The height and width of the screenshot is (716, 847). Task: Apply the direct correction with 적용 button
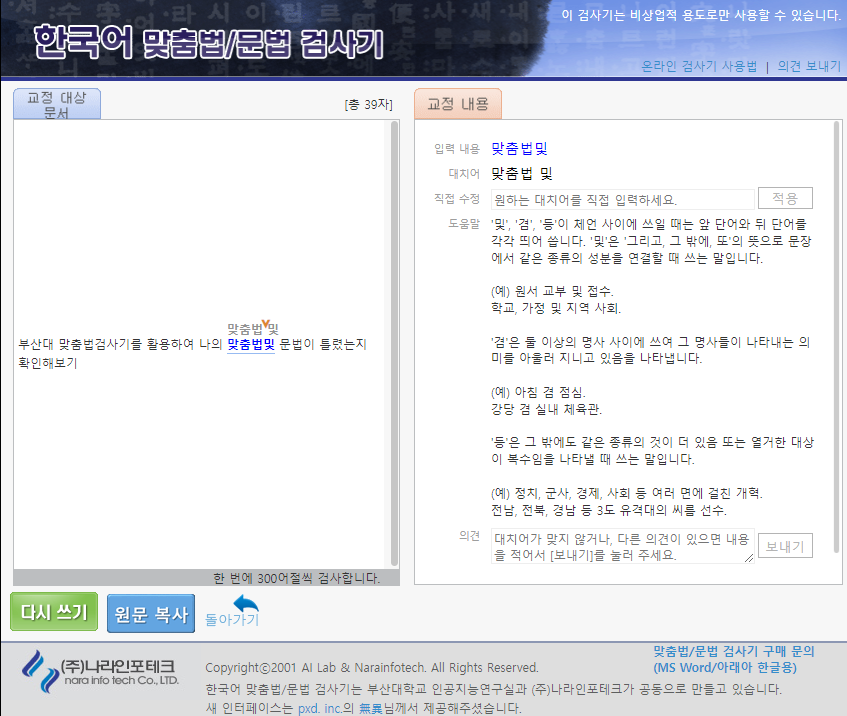[785, 198]
